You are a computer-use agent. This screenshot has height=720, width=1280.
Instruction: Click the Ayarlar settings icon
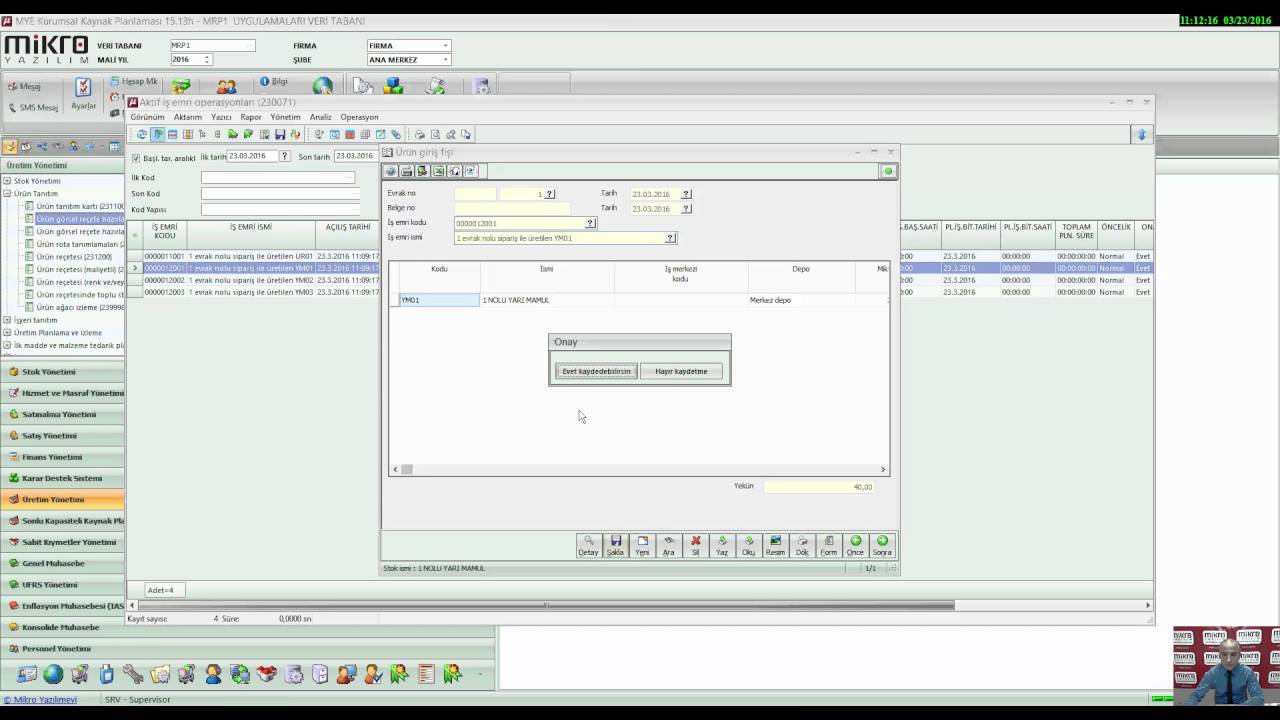84,94
